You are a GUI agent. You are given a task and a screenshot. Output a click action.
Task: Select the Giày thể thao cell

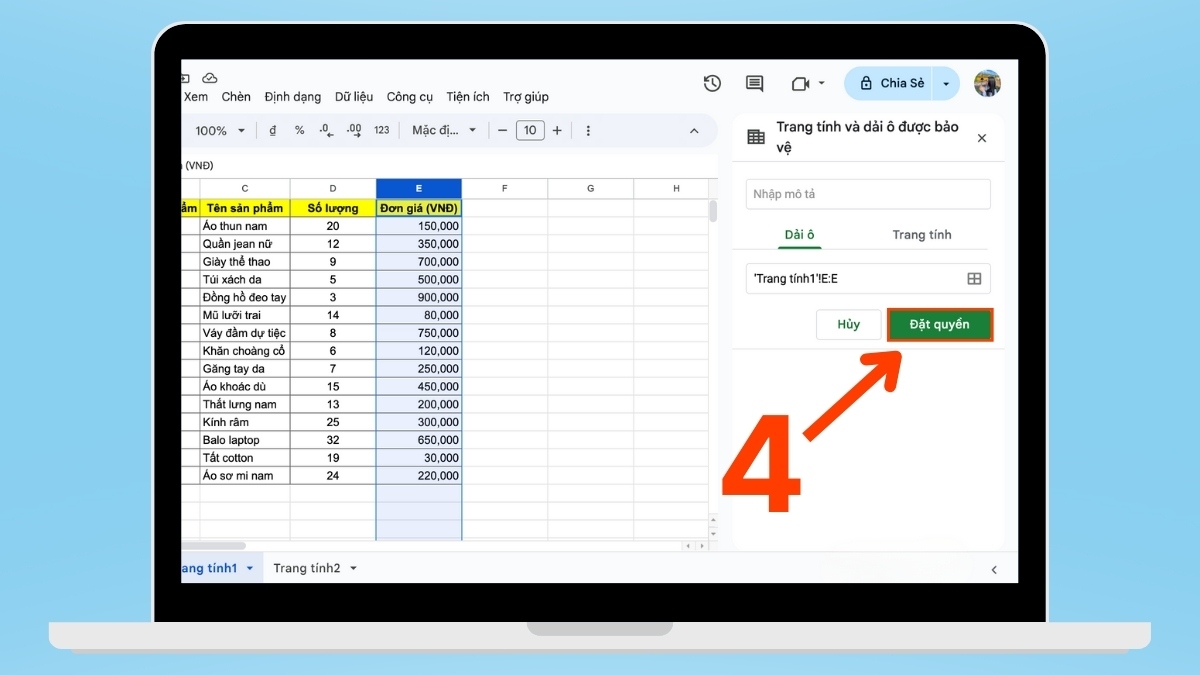pyautogui.click(x=245, y=262)
